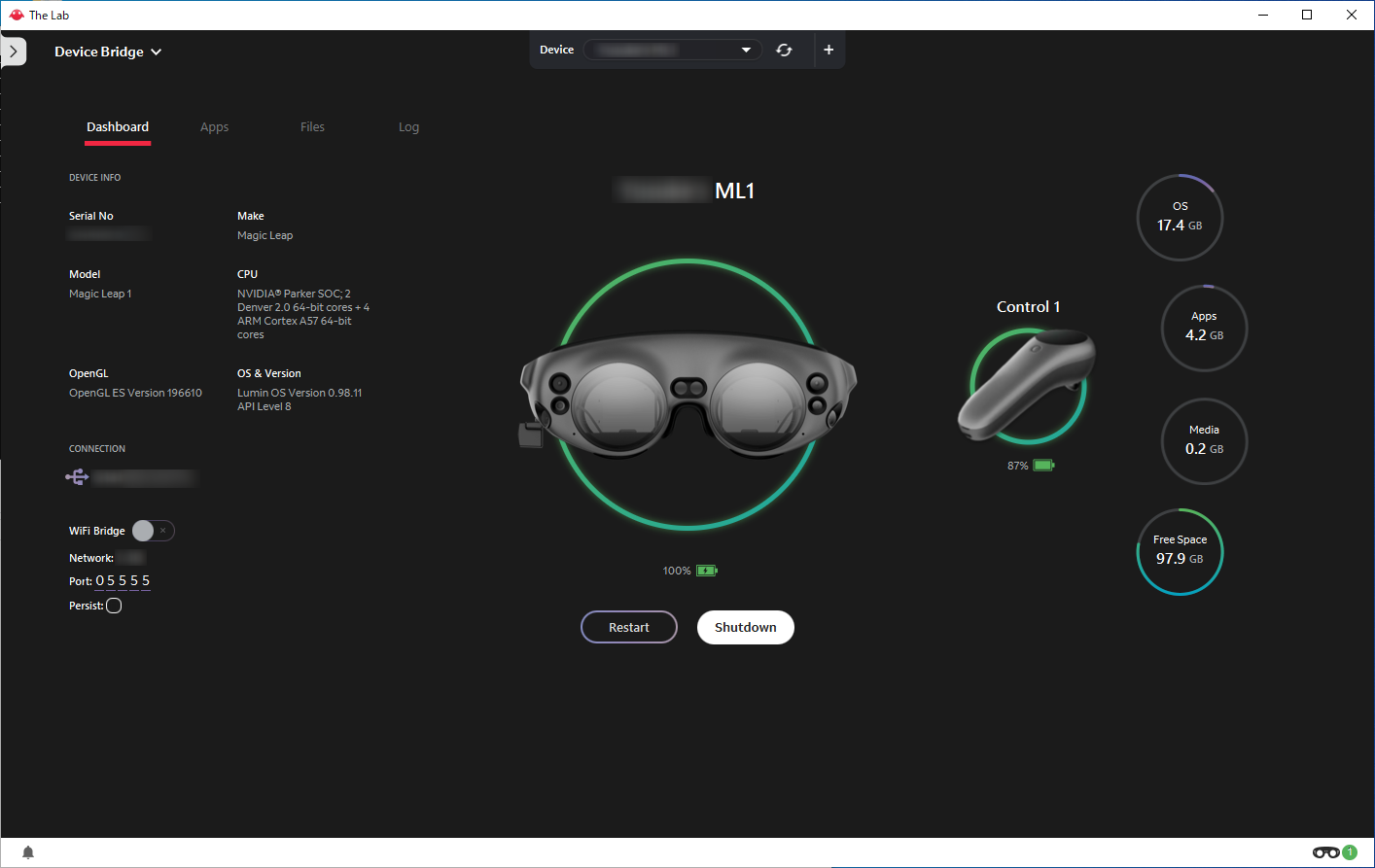Click The Lab app icon in title bar
Screen dimensions: 1375x868
point(16,15)
